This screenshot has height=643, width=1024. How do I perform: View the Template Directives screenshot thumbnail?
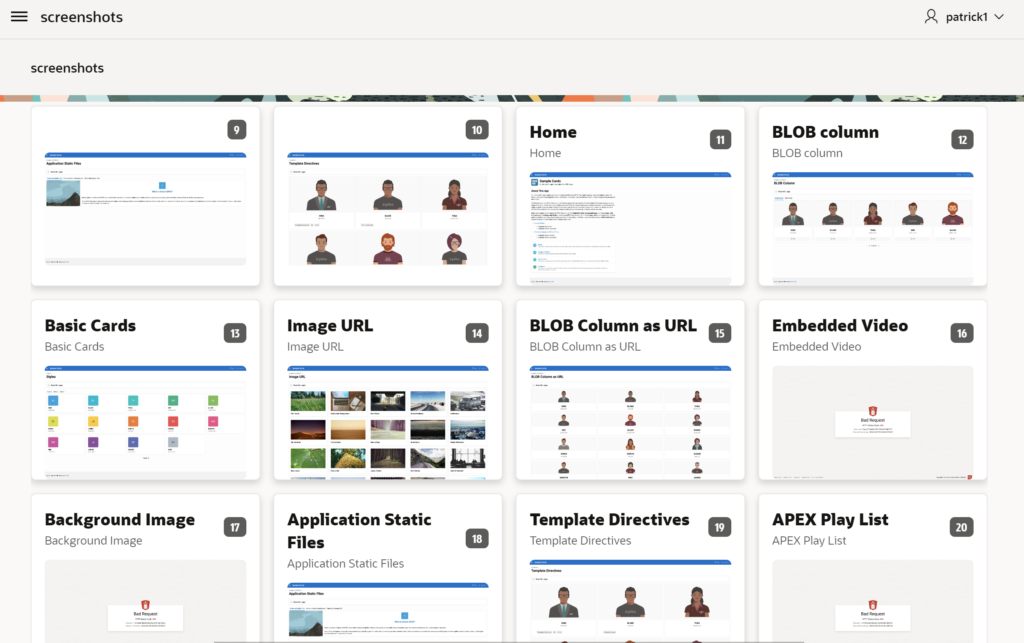pos(630,601)
